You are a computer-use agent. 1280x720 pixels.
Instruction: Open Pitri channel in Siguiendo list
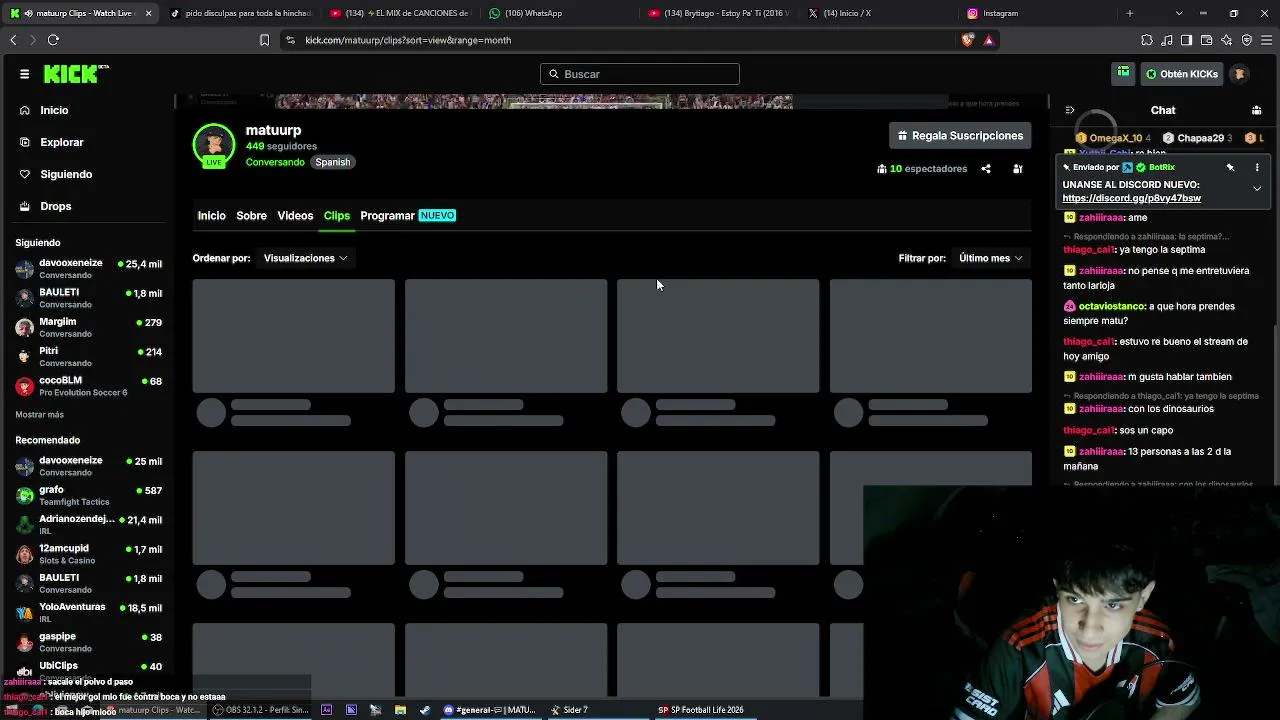(88, 357)
